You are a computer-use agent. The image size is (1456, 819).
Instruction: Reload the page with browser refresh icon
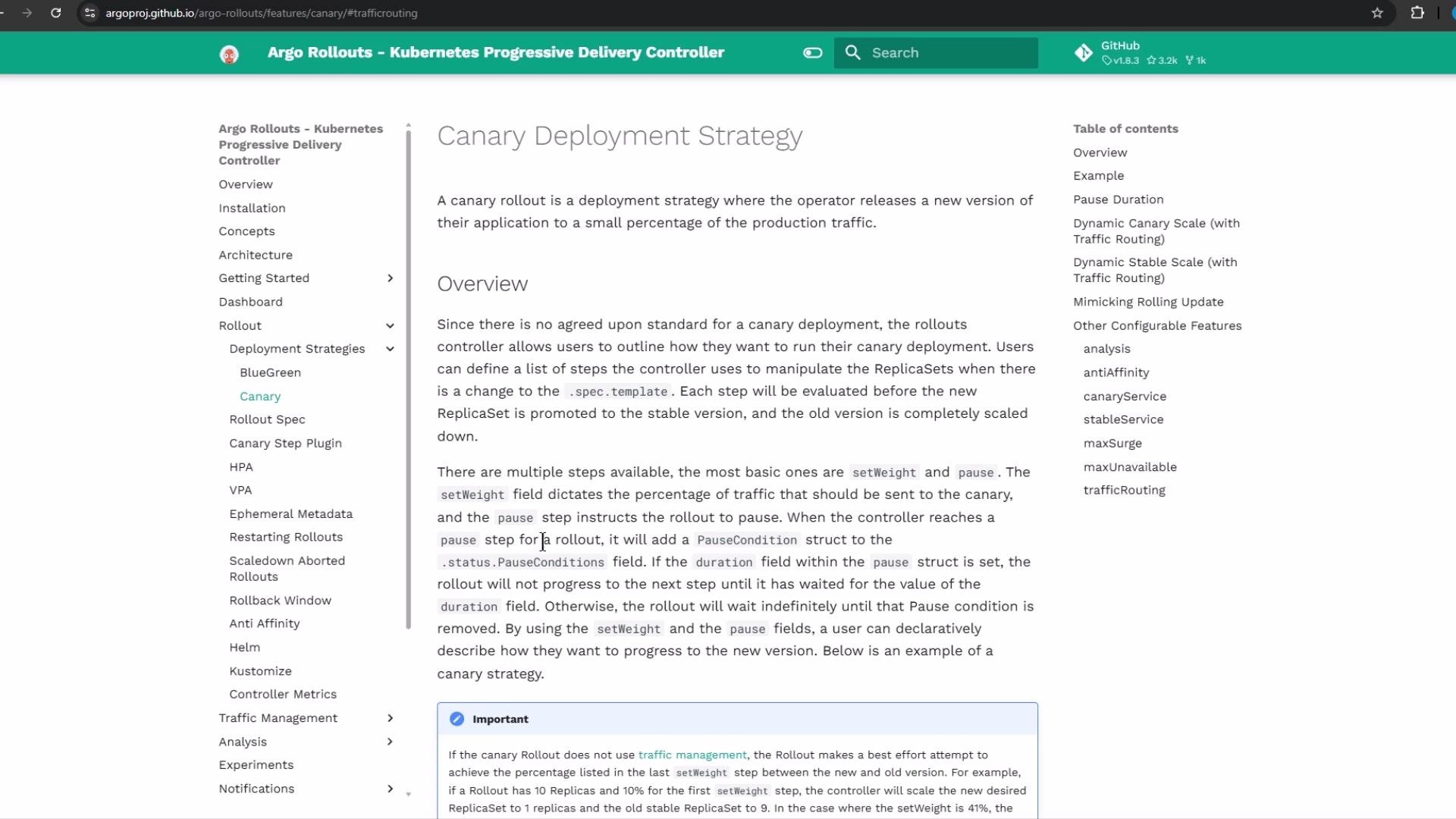point(56,13)
